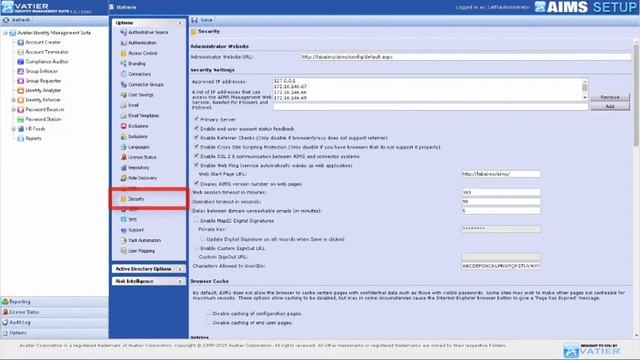Select the Connector Groups option icon
The width and height of the screenshot is (640, 360).
(123, 84)
